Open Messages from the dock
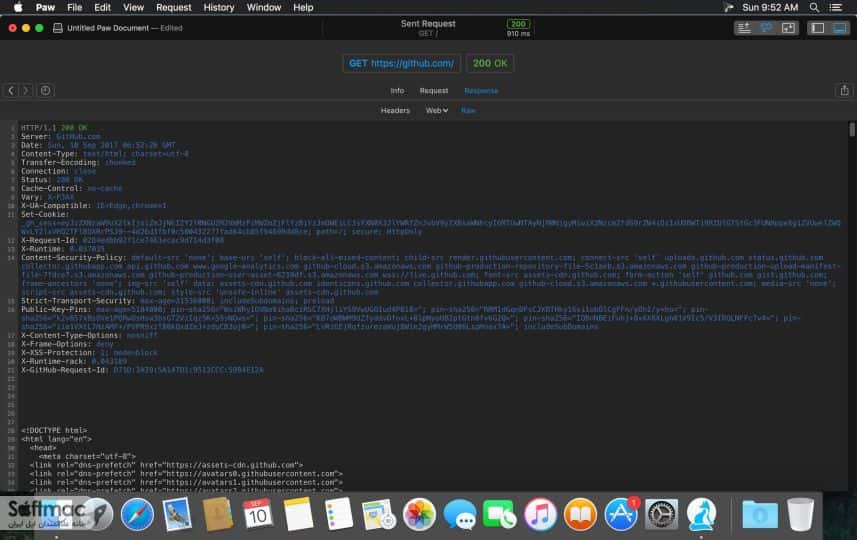Viewport: 857px width, 540px height. coord(460,514)
